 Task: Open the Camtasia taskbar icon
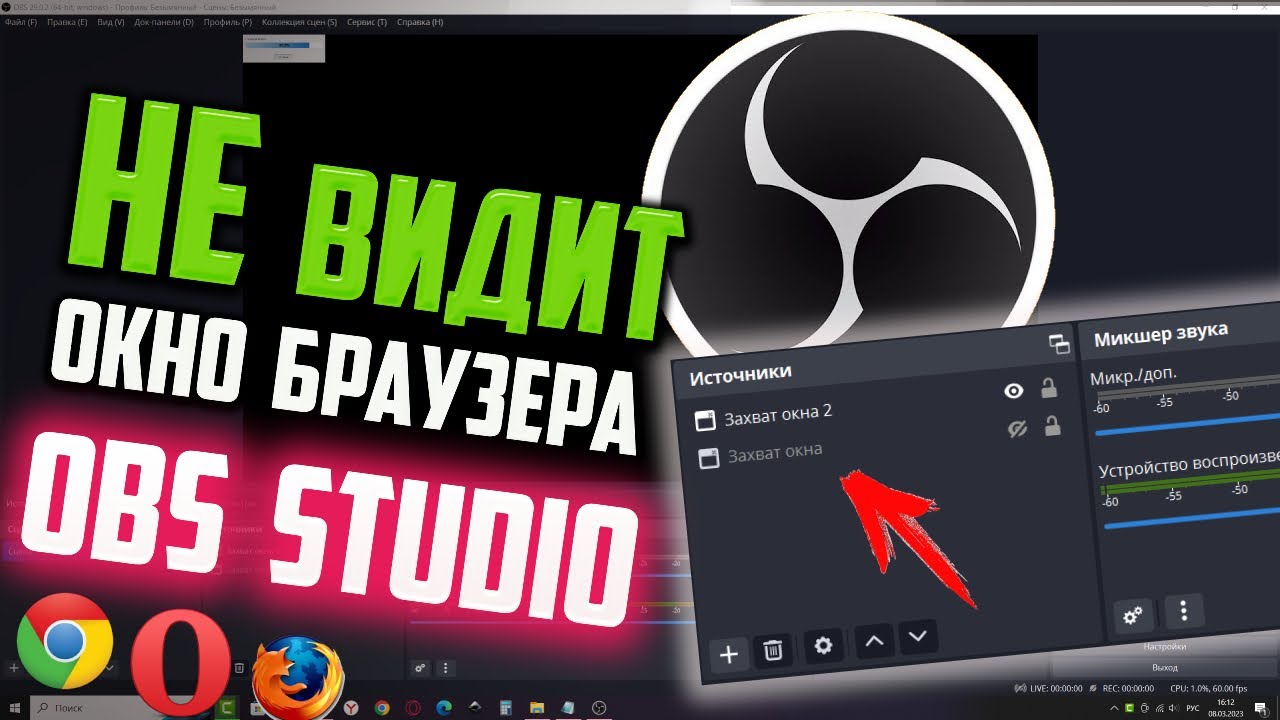[228, 708]
